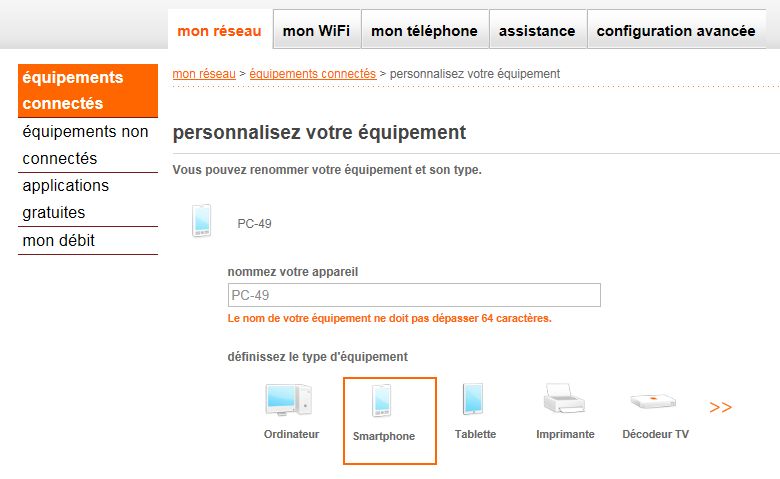The image size is (780, 479).
Task: Choose the Décodeur TV icon
Action: [x=655, y=401]
